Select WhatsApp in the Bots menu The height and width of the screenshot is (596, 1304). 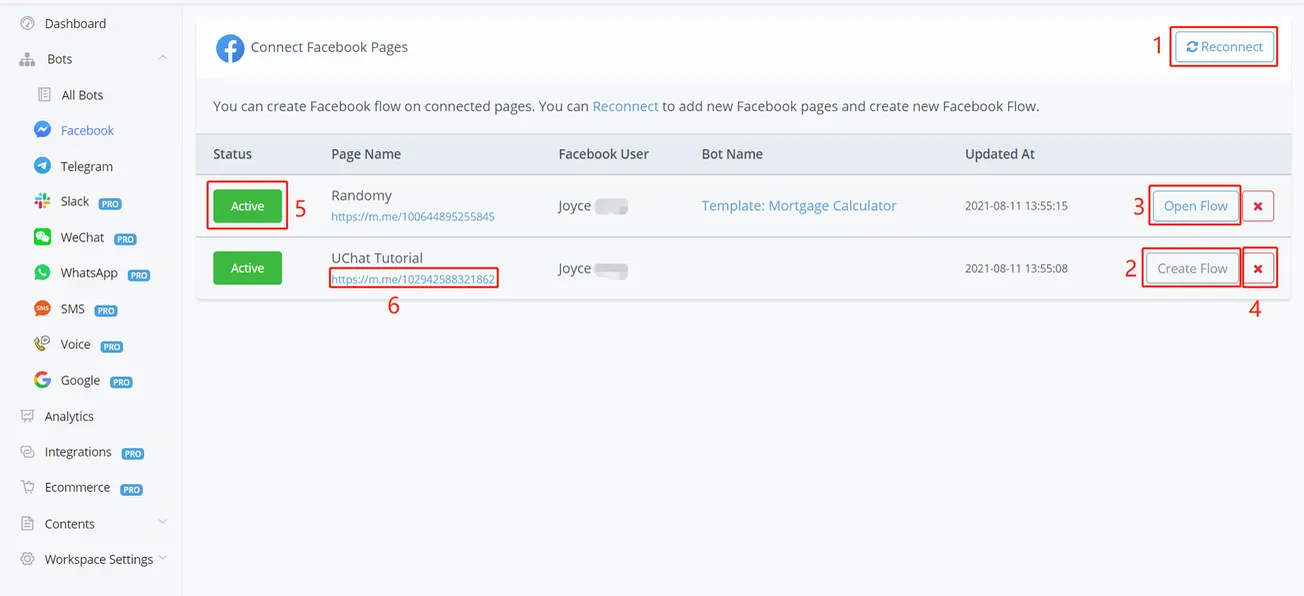[89, 273]
